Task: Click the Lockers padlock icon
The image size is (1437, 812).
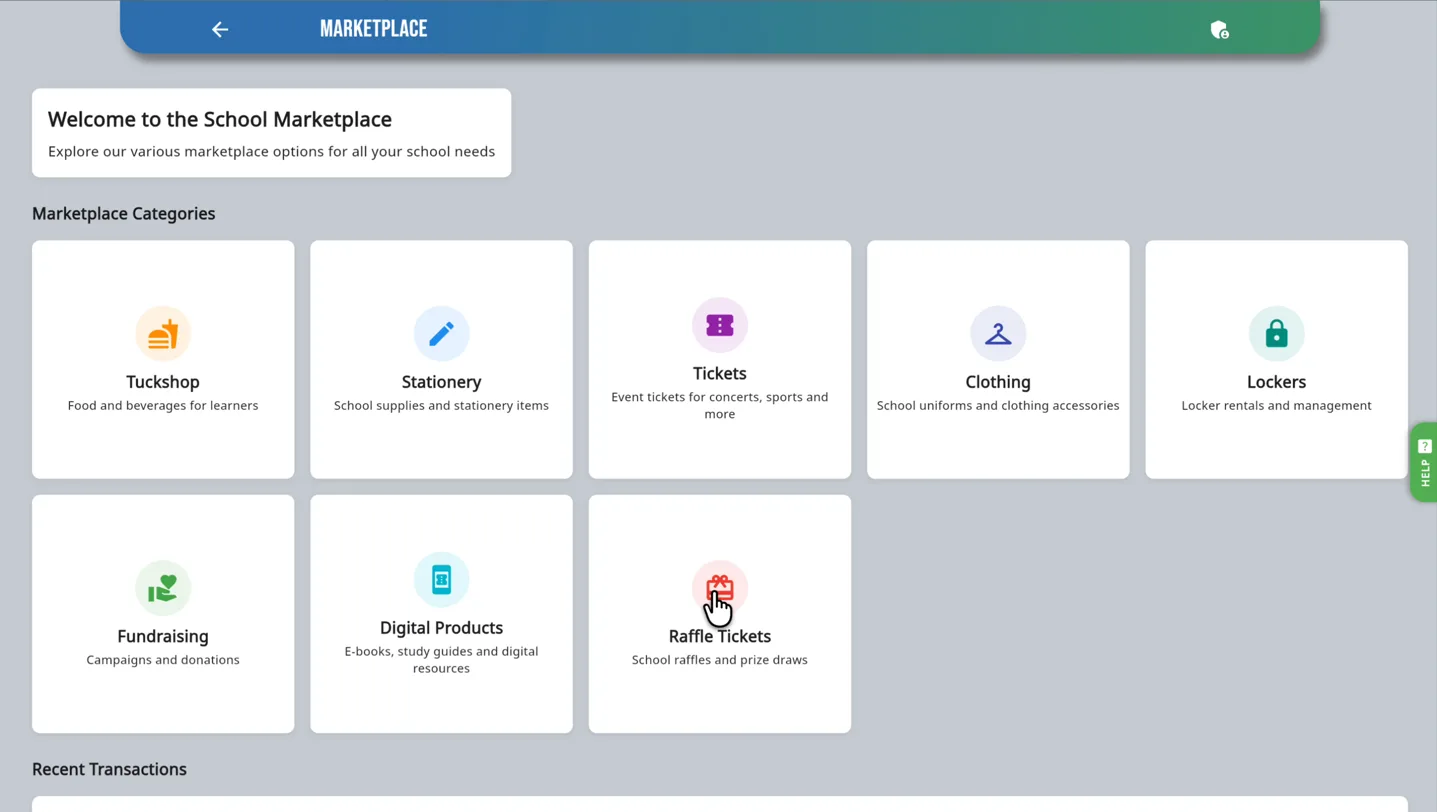Action: (x=1276, y=333)
